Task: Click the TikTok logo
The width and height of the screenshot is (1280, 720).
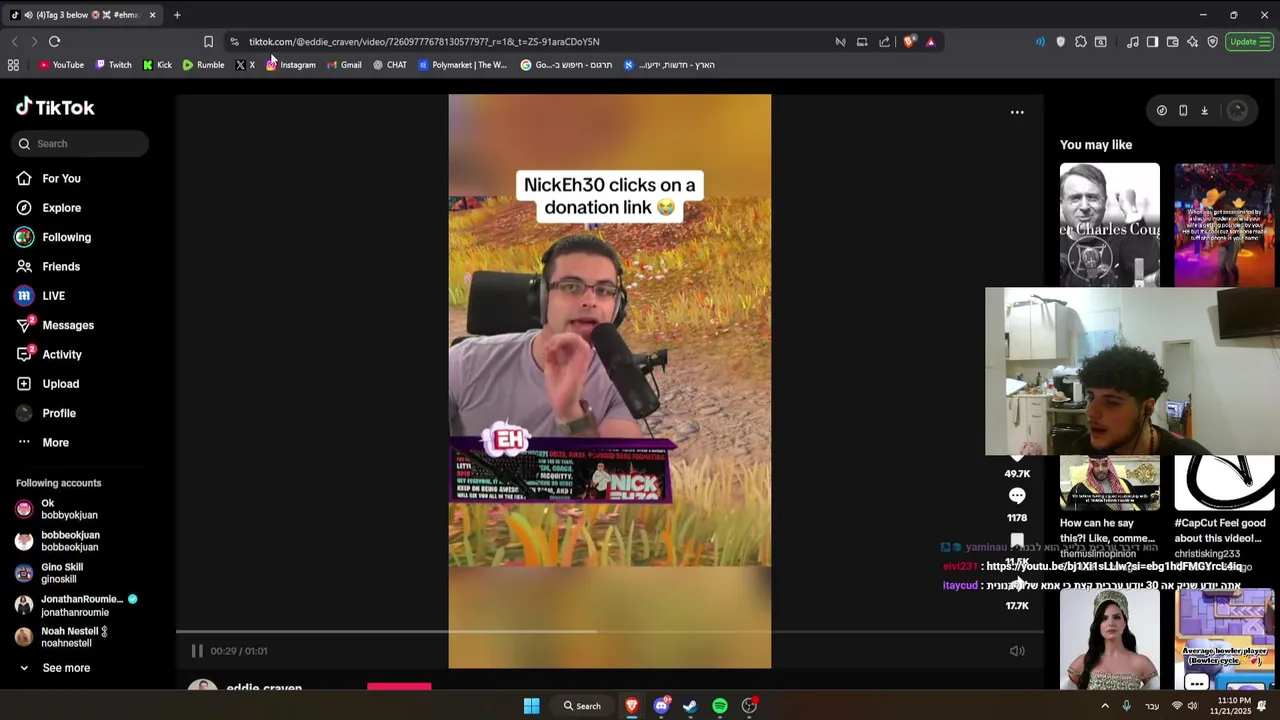Action: (55, 107)
